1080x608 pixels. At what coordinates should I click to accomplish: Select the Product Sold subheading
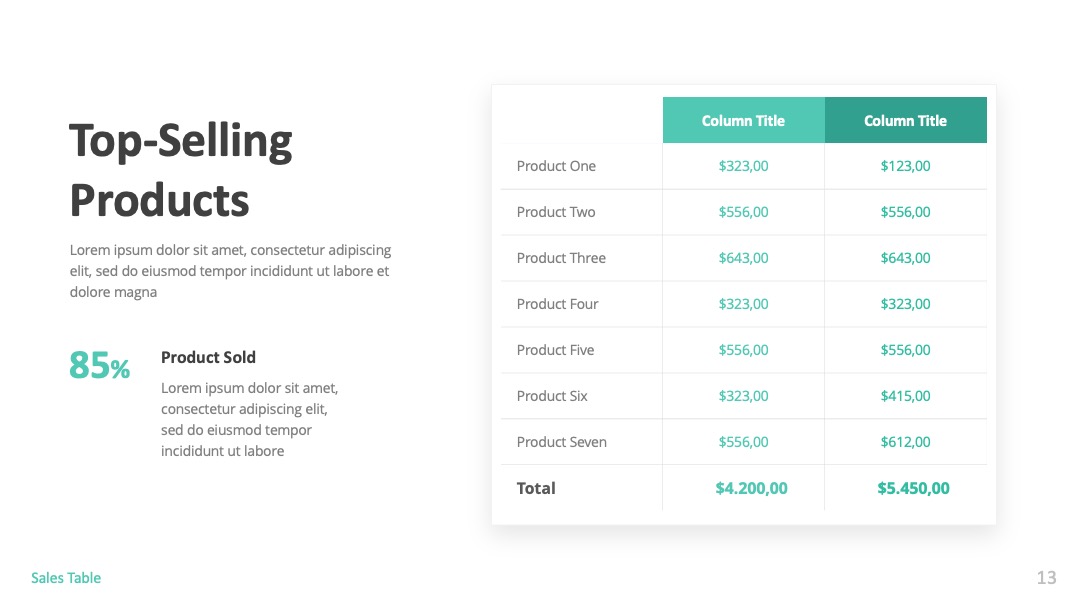click(208, 357)
